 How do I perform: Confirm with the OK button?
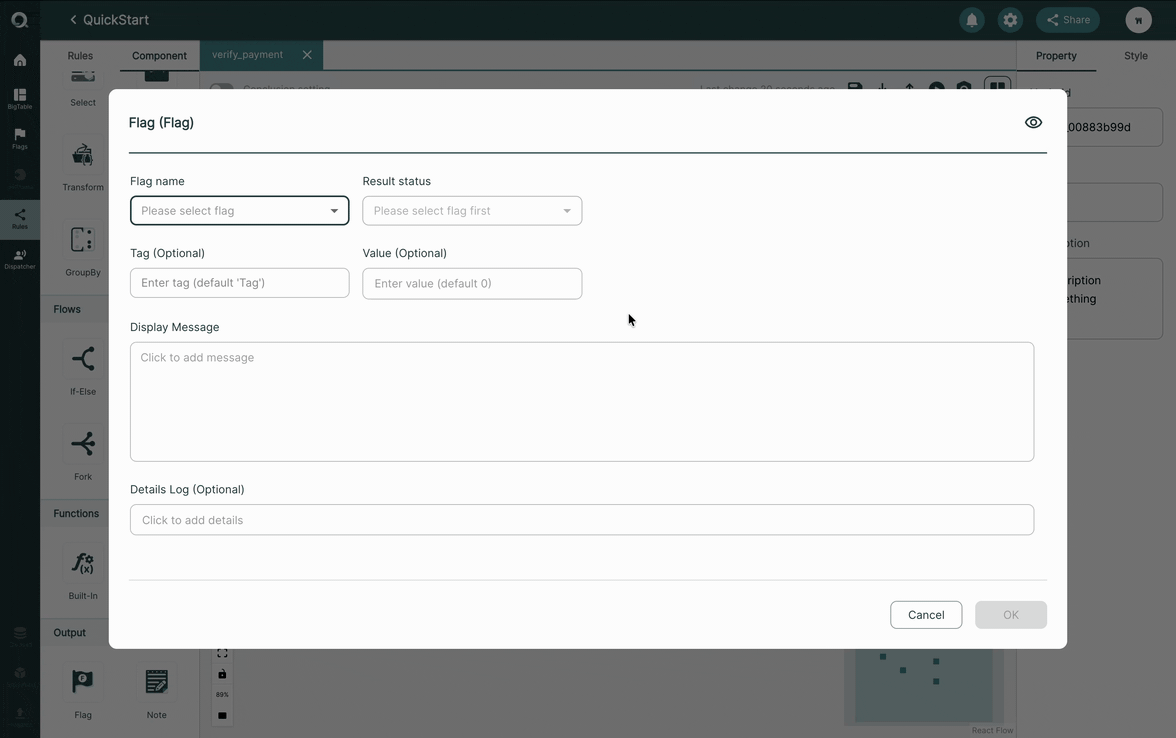point(1010,615)
